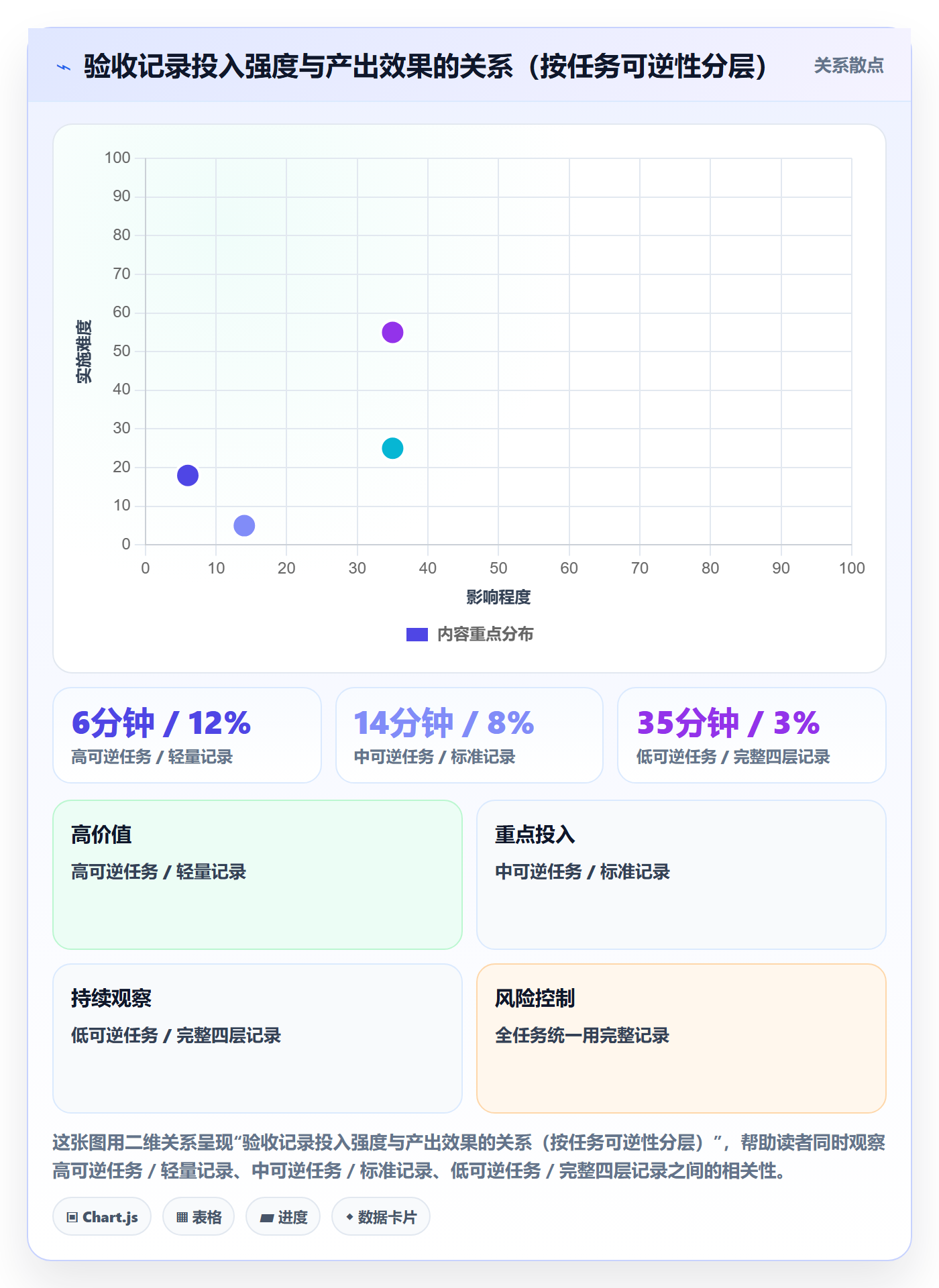Click the Chart.js tag chip
Screen dimensions: 939x1288
[102, 1217]
